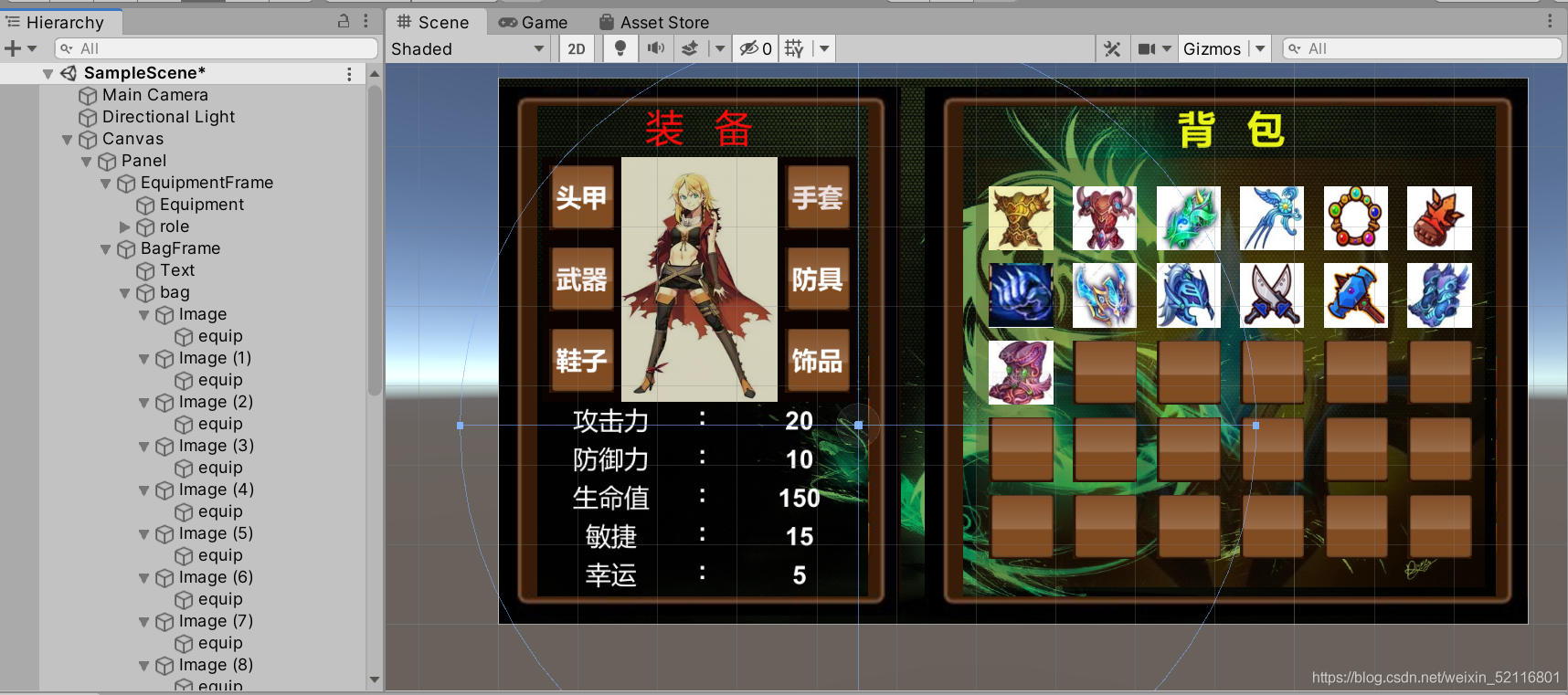Toggle scene grid visibility
The height and width of the screenshot is (695, 1568).
794,48
